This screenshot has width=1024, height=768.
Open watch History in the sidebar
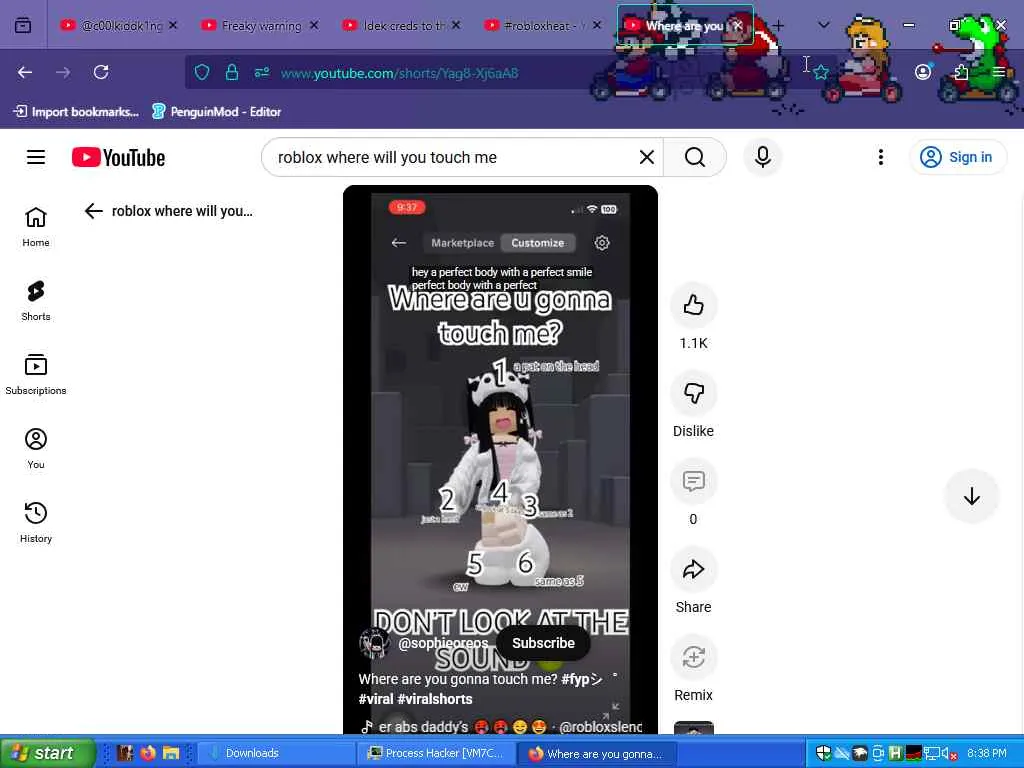pyautogui.click(x=36, y=522)
